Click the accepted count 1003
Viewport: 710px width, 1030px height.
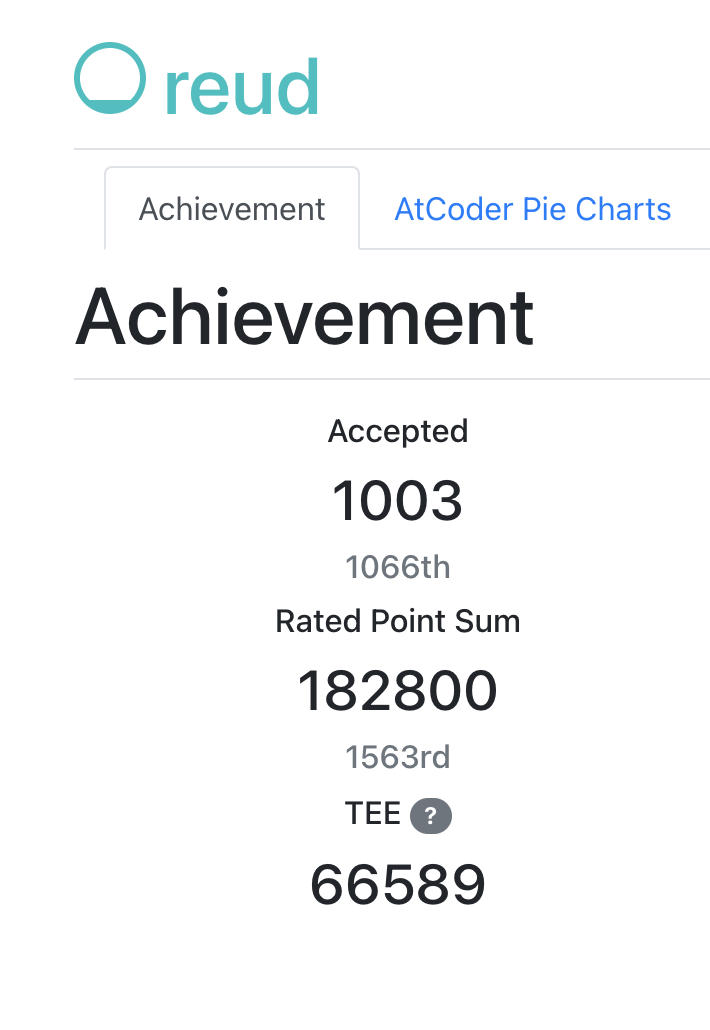(x=398, y=500)
